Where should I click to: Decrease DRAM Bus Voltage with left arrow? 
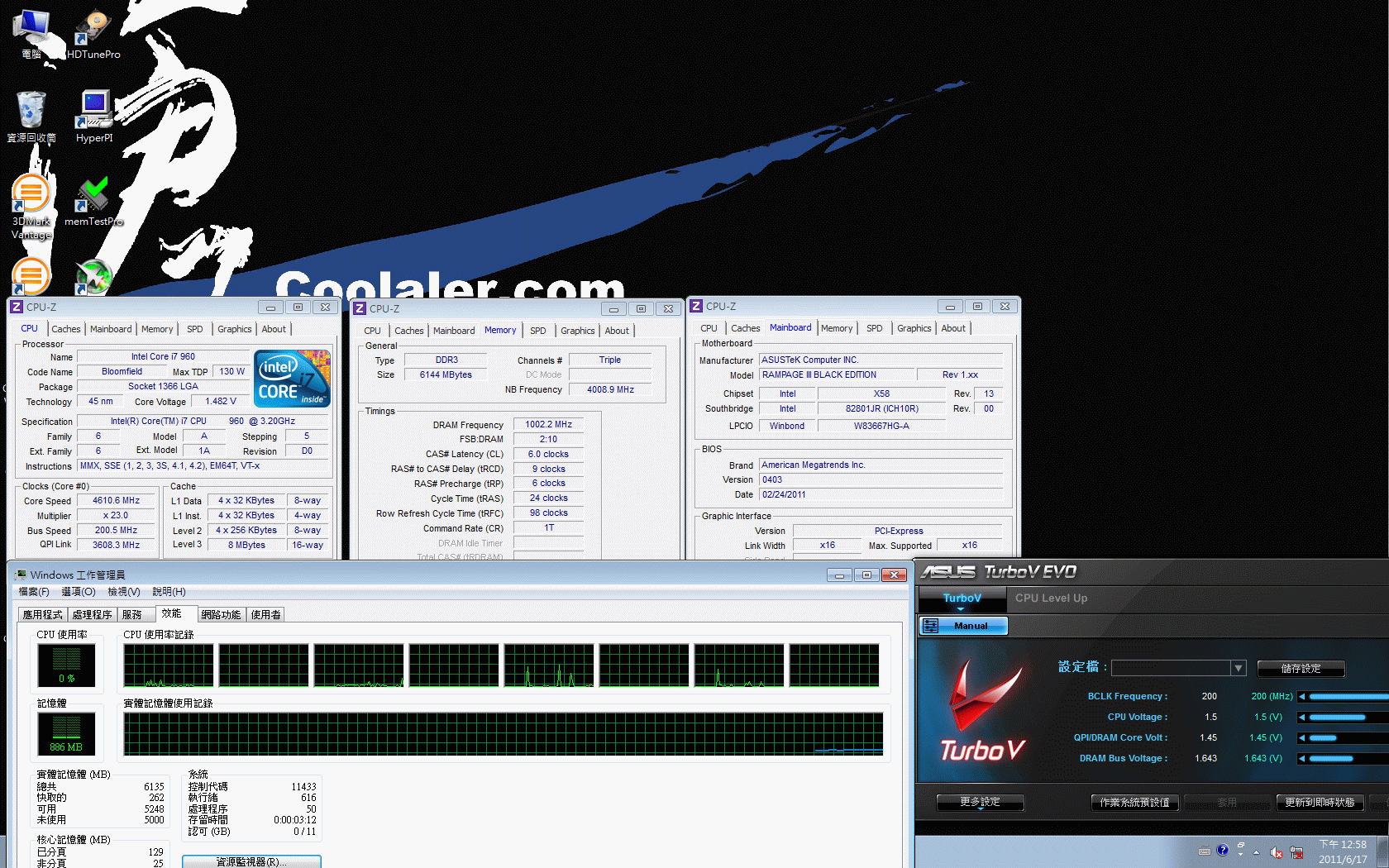(x=1302, y=758)
